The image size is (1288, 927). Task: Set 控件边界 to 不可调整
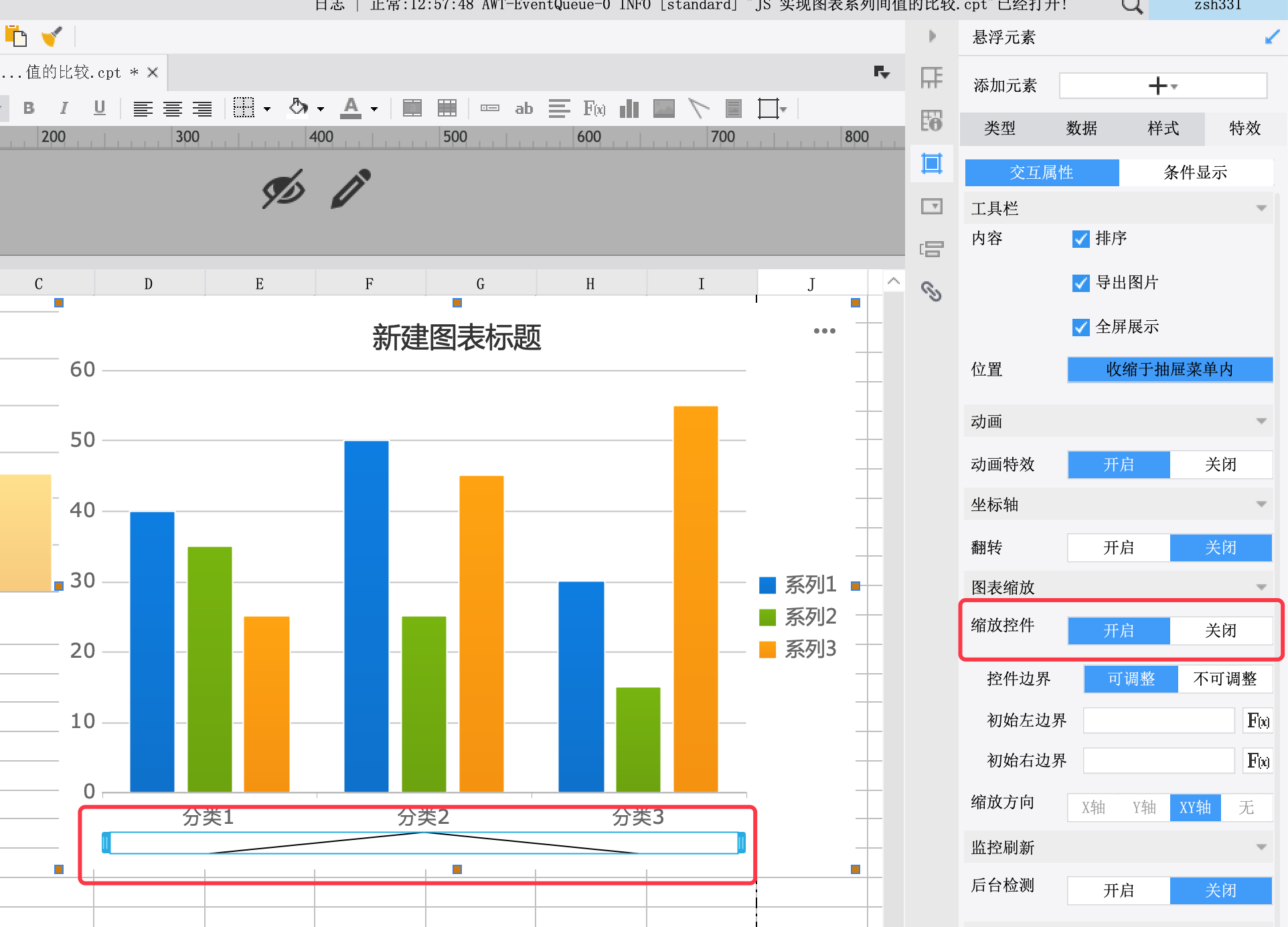click(1225, 679)
